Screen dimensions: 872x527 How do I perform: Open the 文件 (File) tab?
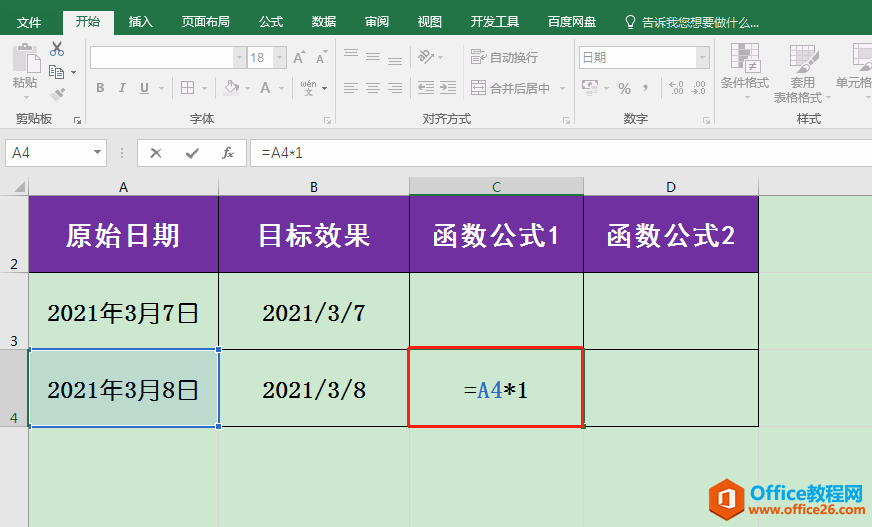(x=29, y=22)
